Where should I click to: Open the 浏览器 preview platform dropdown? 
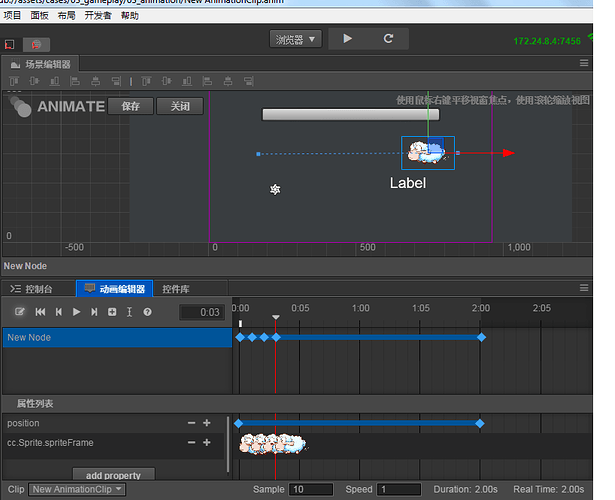point(295,39)
